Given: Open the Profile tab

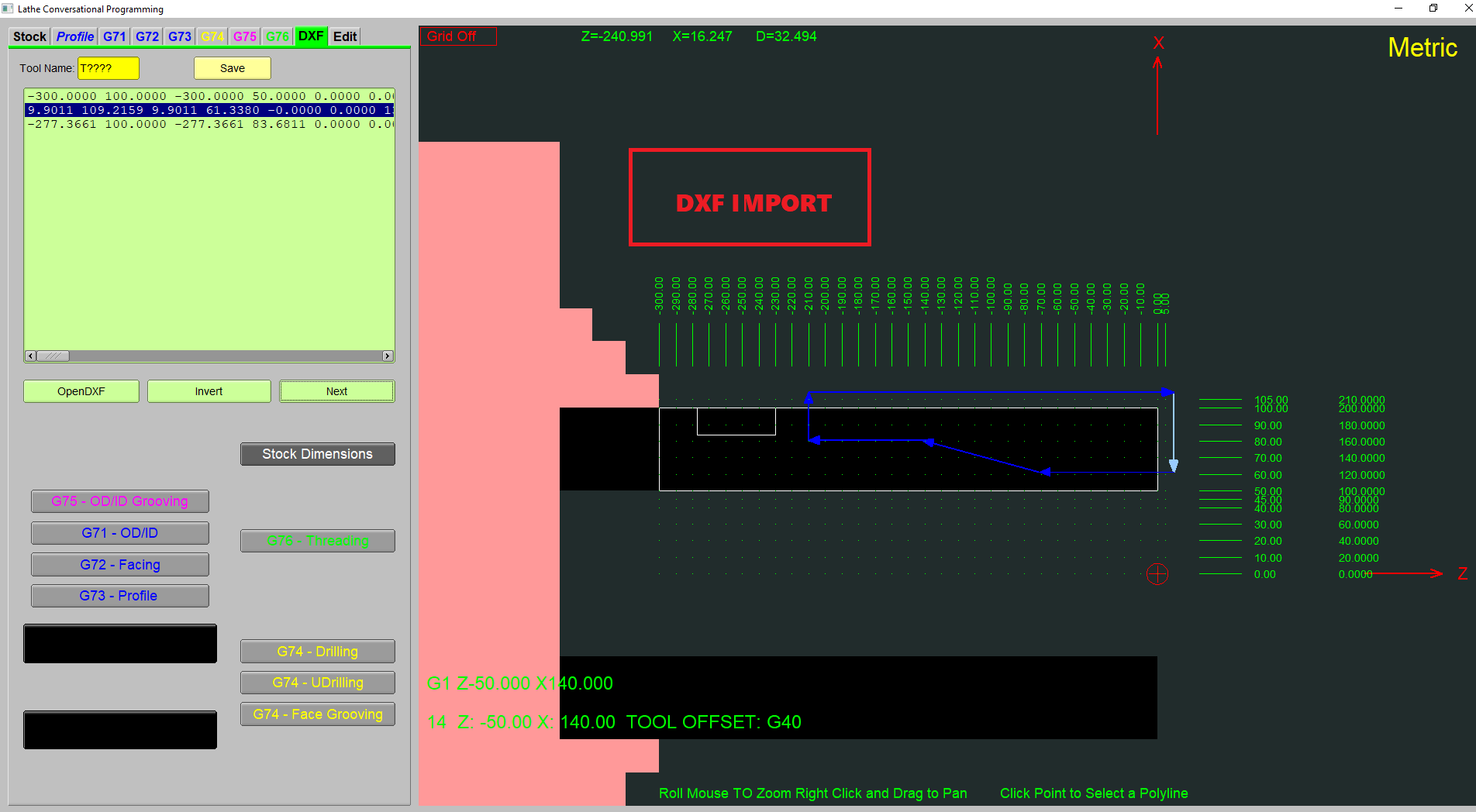Looking at the screenshot, I should tap(75, 36).
